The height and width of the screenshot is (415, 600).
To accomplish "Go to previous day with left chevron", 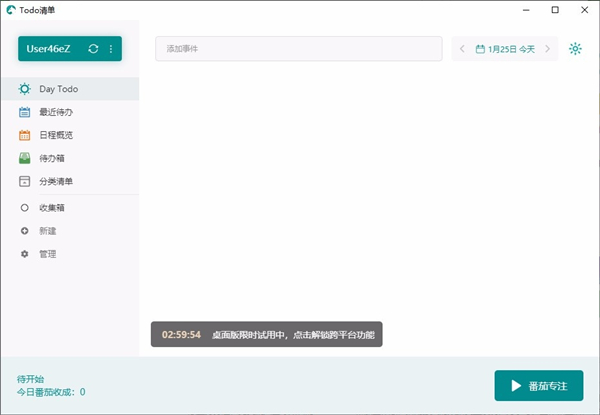I will [x=462, y=48].
